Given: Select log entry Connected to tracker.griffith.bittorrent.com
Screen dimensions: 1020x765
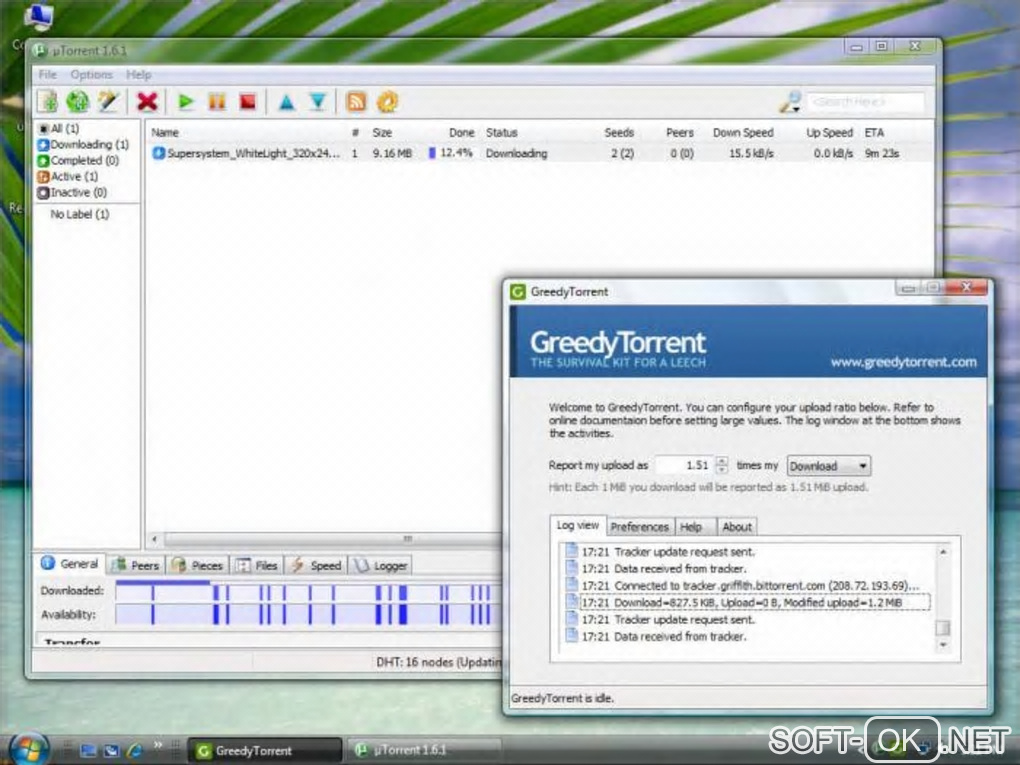Looking at the screenshot, I should point(742,585).
